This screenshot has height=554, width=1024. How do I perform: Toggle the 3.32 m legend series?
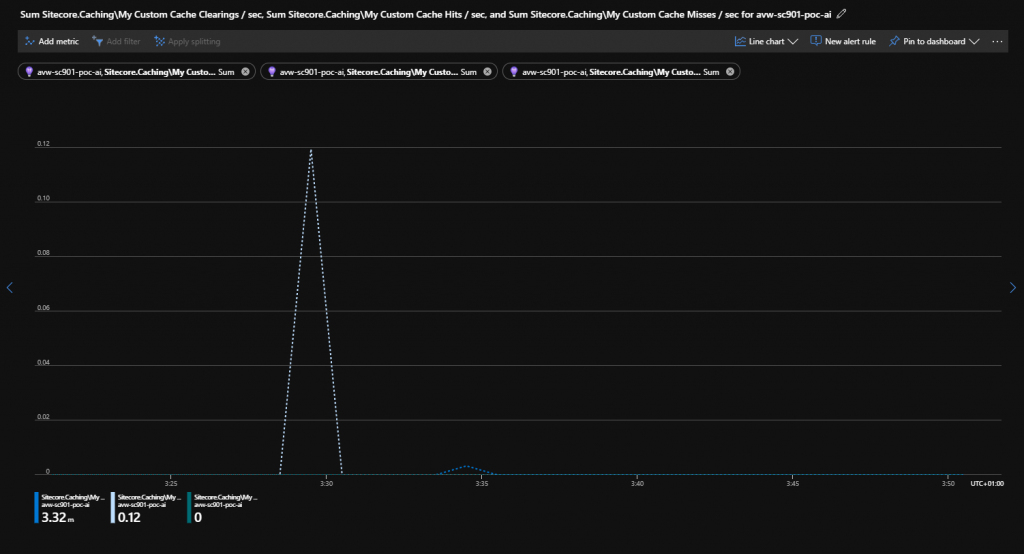(x=70, y=507)
